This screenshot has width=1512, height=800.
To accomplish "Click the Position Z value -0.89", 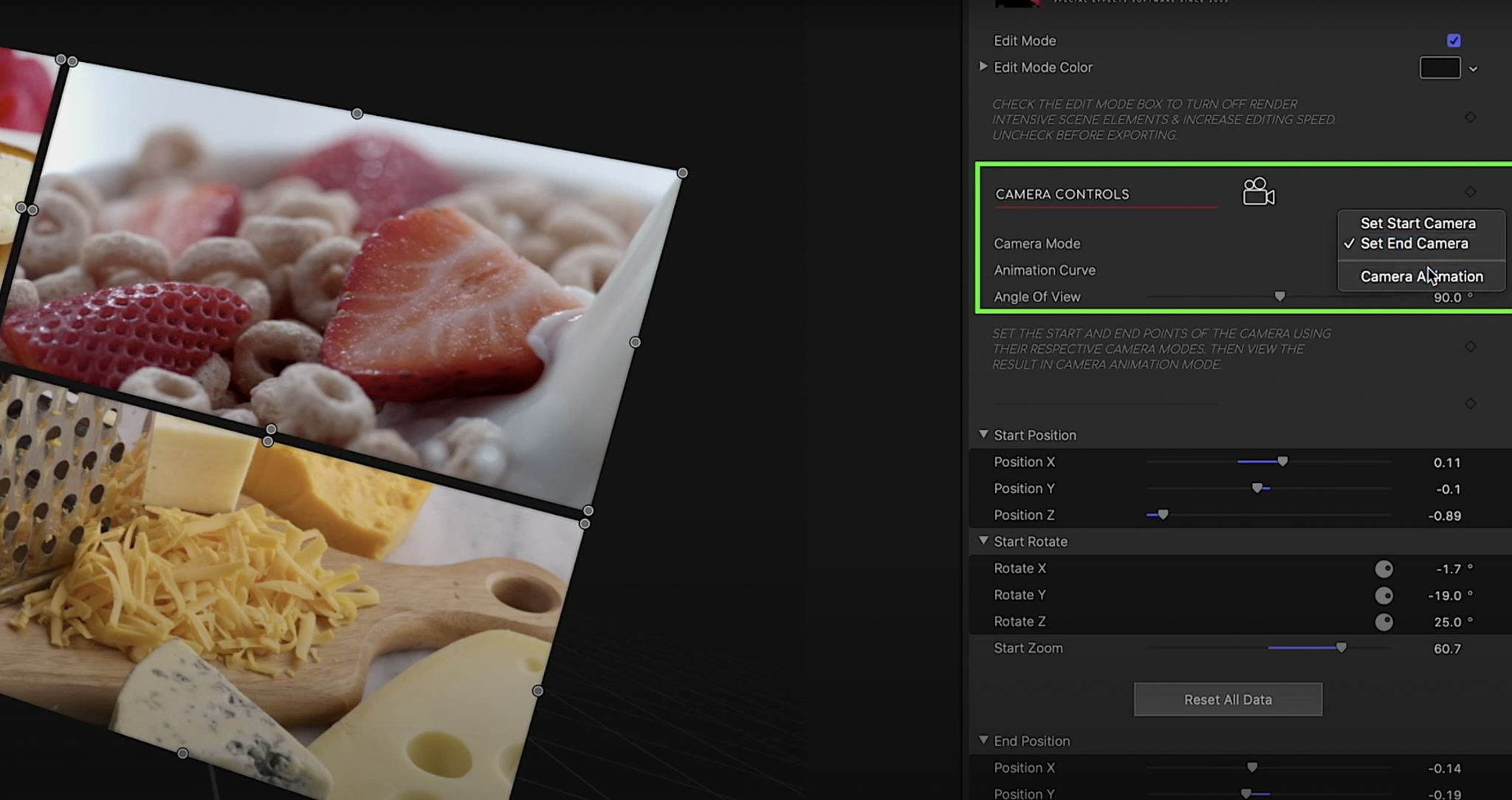I will tap(1444, 516).
